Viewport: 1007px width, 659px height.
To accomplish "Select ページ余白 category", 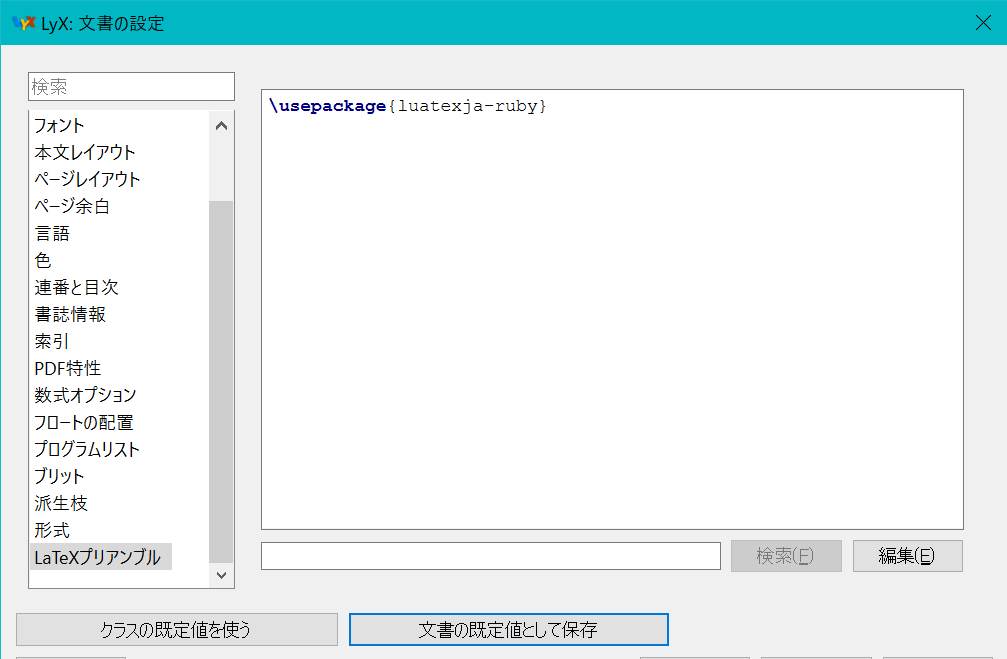I will point(72,206).
